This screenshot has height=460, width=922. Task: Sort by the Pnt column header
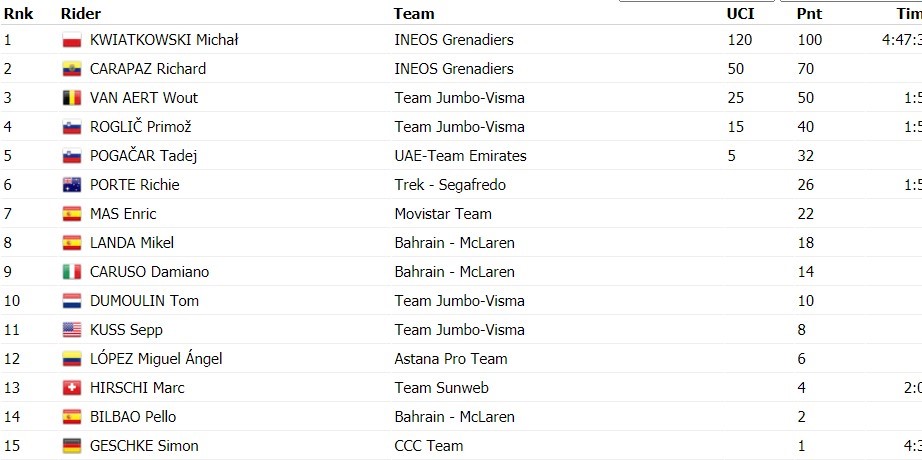click(x=809, y=14)
